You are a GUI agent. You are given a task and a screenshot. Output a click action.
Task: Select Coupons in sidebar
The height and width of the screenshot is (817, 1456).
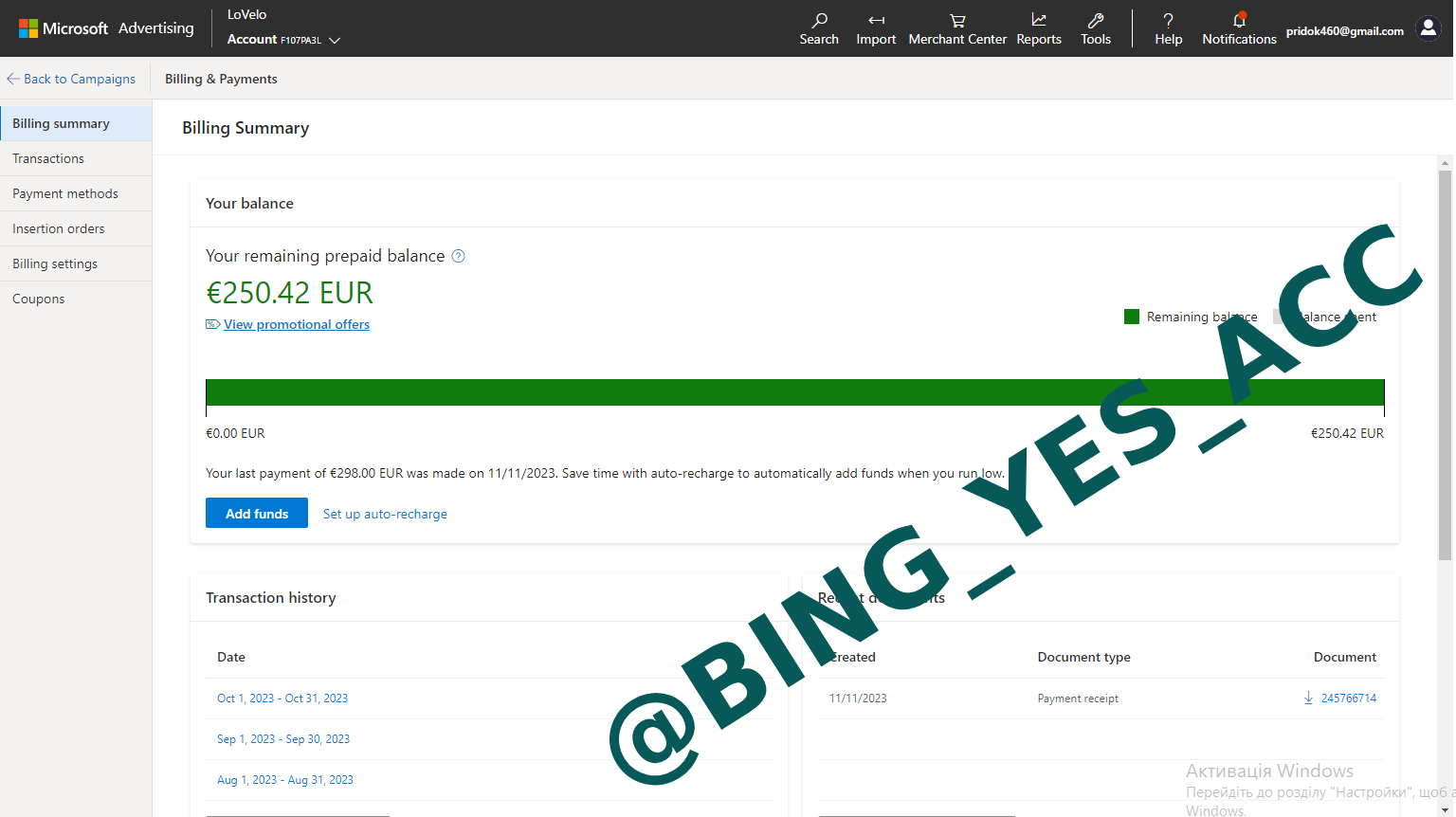pos(39,299)
